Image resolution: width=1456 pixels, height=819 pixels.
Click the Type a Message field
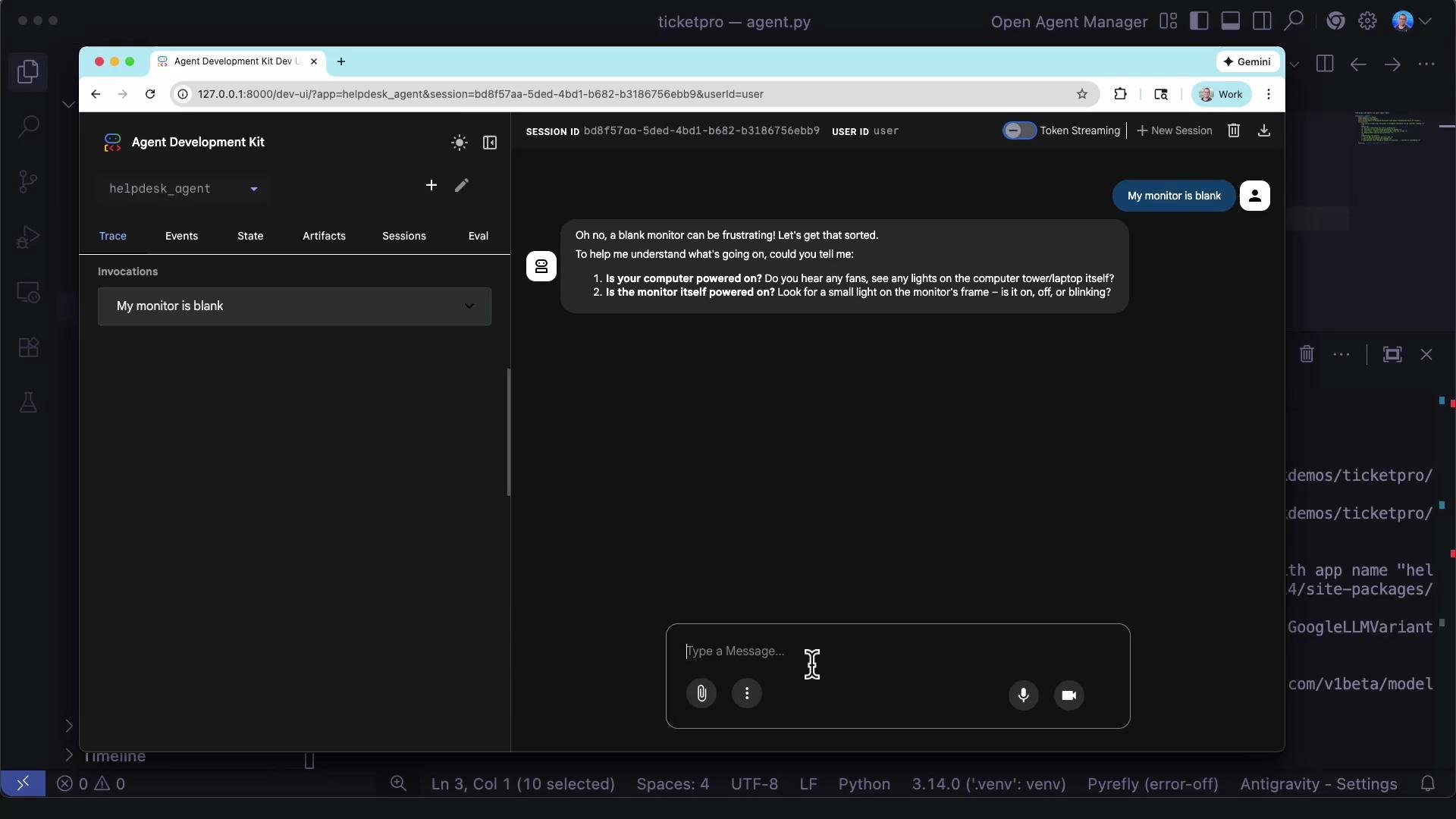point(898,651)
